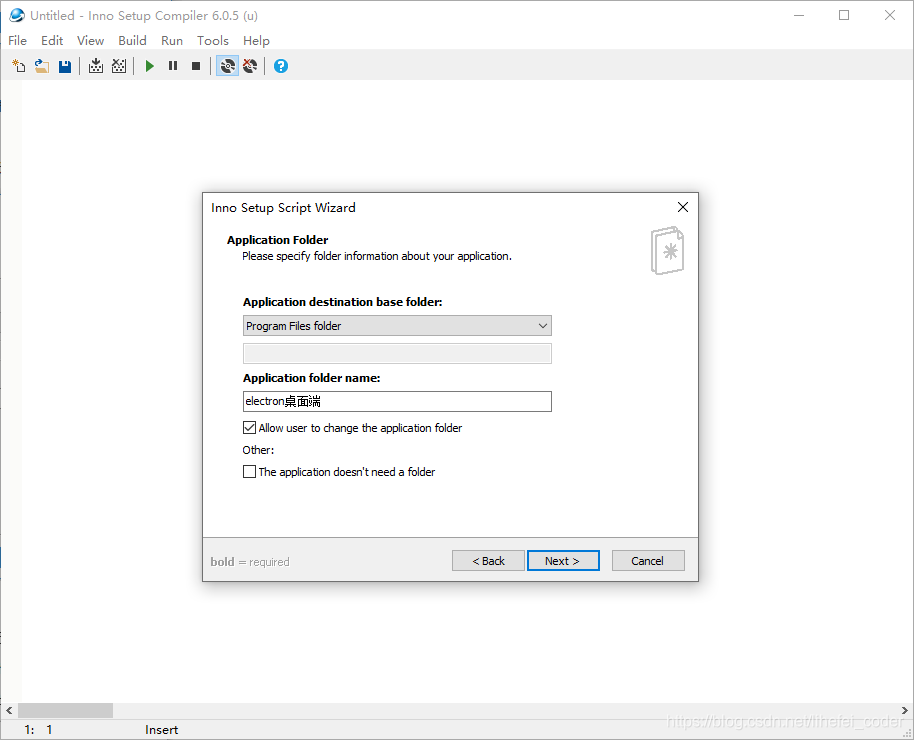Viewport: 914px width, 740px height.
Task: Click the Save floppy disk icon
Action: click(x=65, y=66)
